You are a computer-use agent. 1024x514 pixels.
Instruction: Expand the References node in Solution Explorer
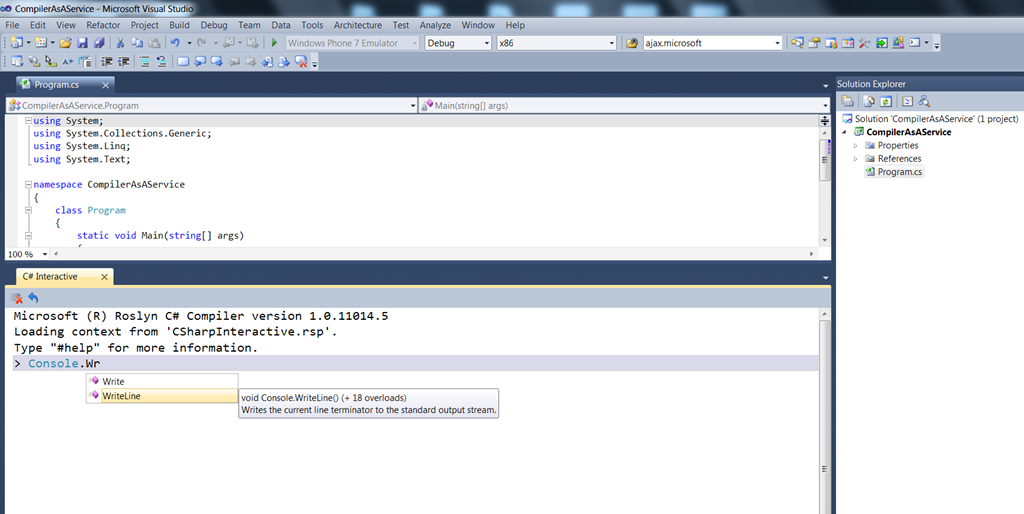click(x=856, y=159)
